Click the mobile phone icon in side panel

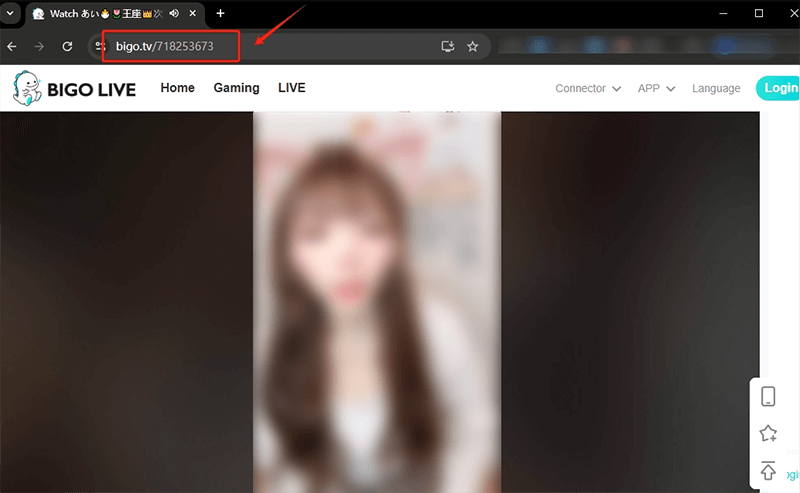[x=768, y=397]
